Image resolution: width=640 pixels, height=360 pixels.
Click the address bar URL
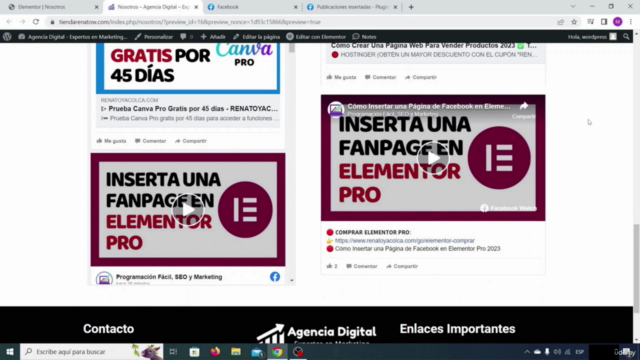(190, 22)
